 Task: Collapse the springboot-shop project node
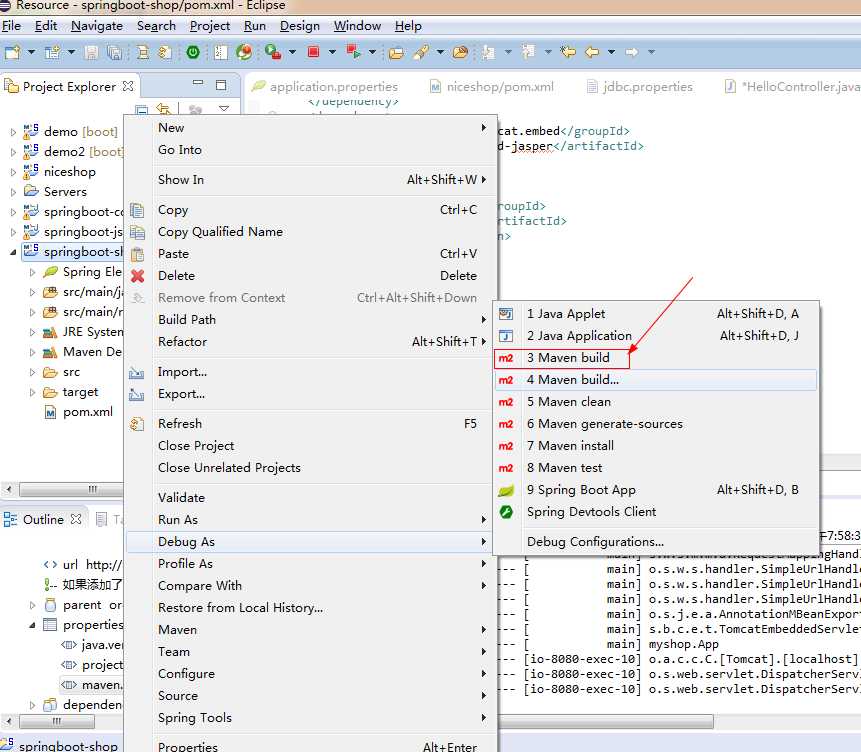[13, 252]
